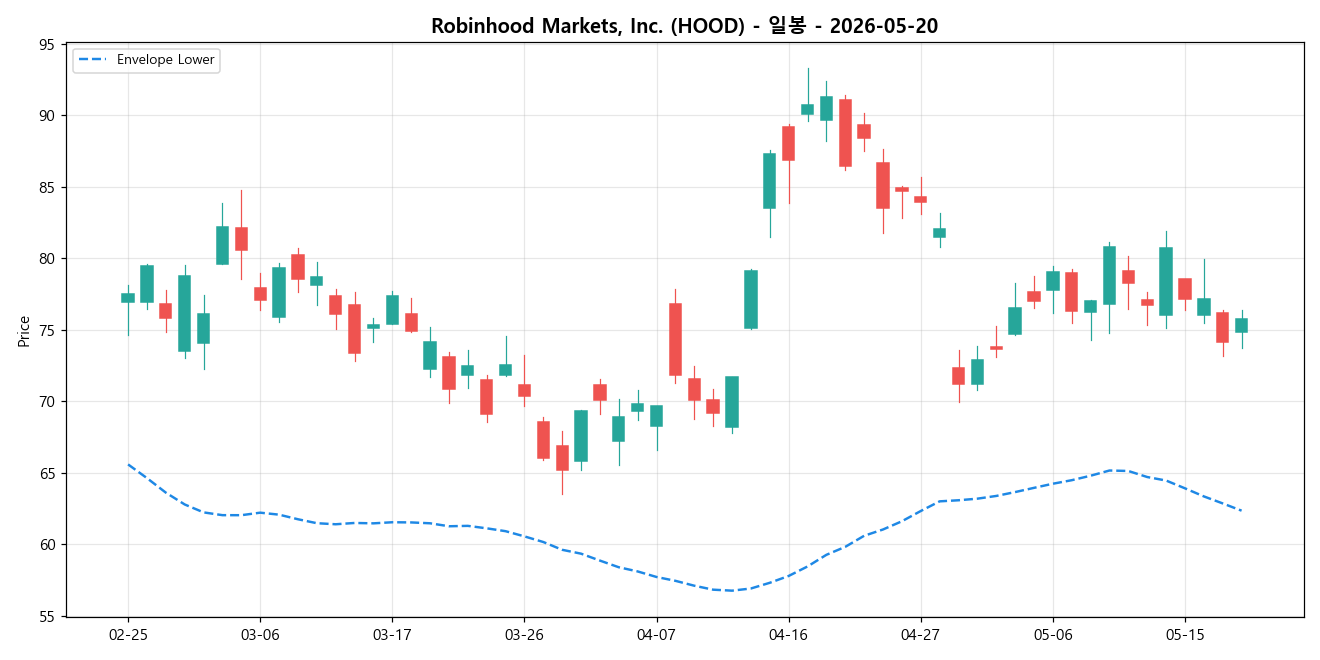Click the 05-06 x-axis date label
Viewport: 1320px width, 660px height.
tap(1052, 635)
